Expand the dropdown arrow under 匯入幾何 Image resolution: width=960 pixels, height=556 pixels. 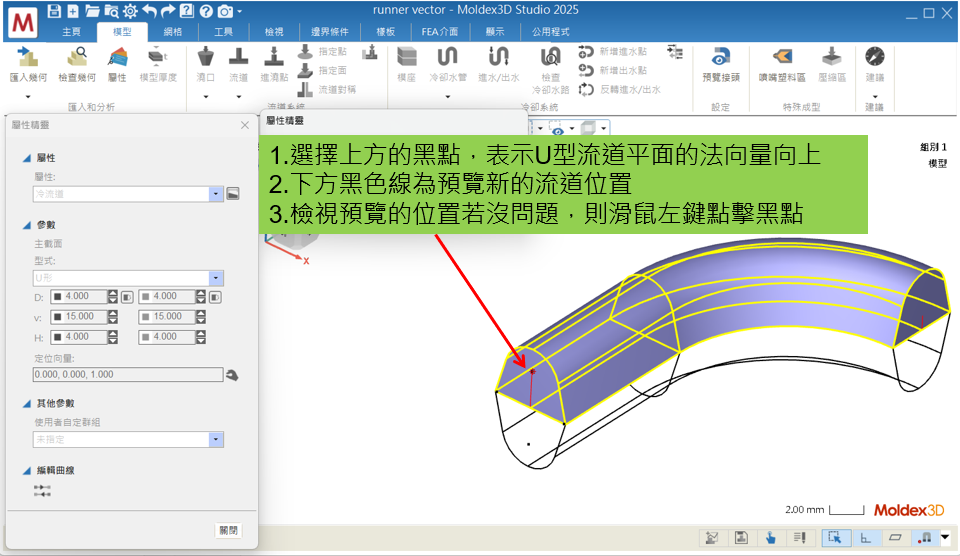pyautogui.click(x=28, y=97)
